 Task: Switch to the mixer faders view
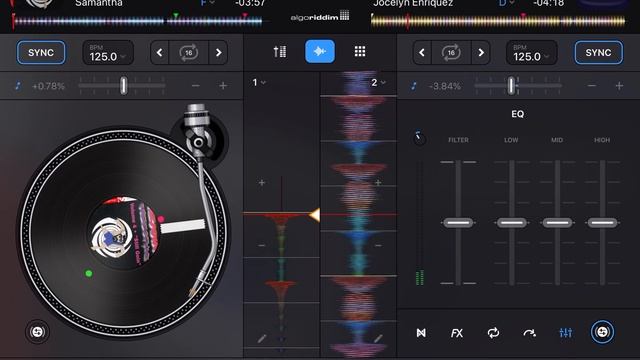(x=280, y=51)
